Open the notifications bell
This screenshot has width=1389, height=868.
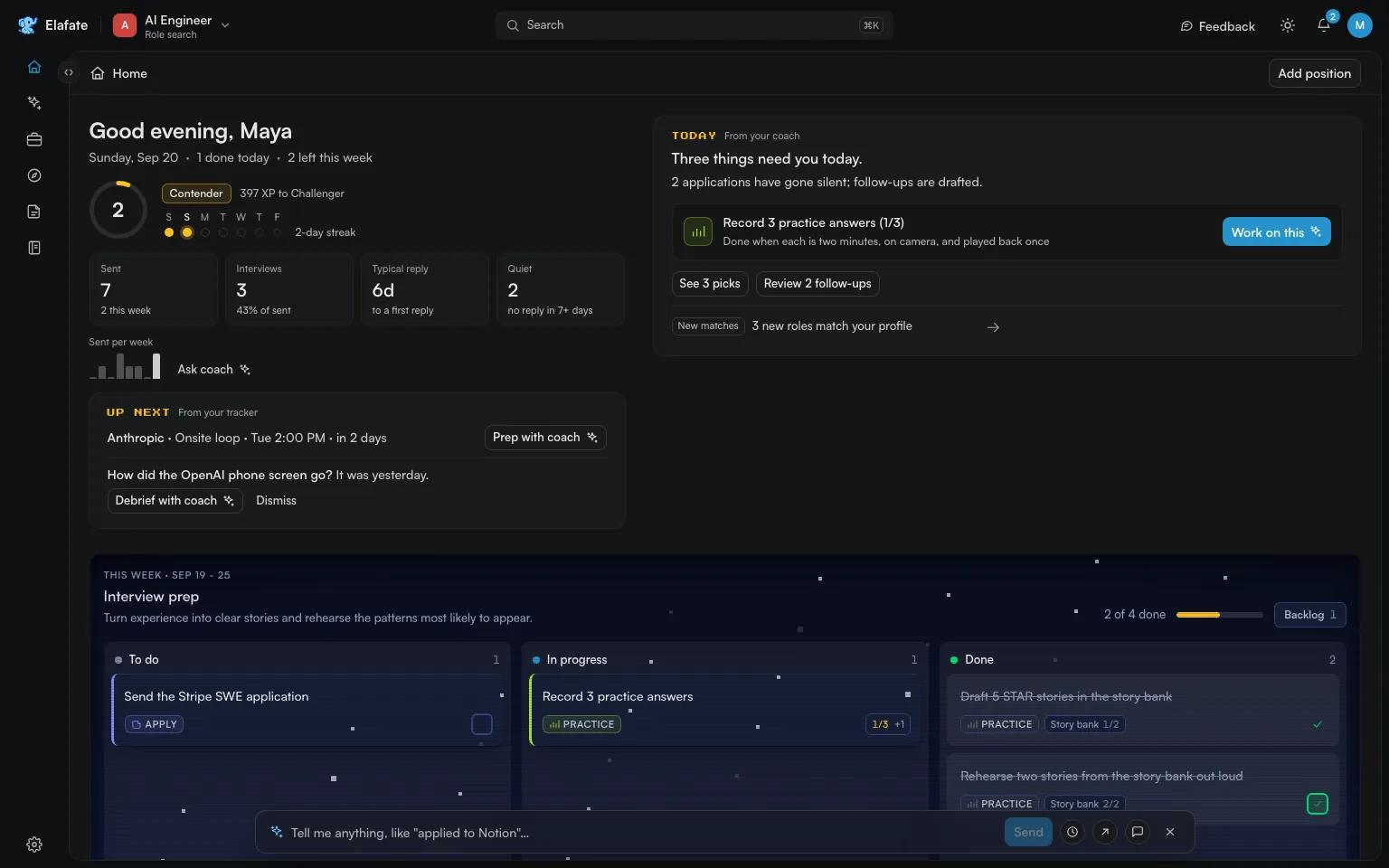point(1324,25)
